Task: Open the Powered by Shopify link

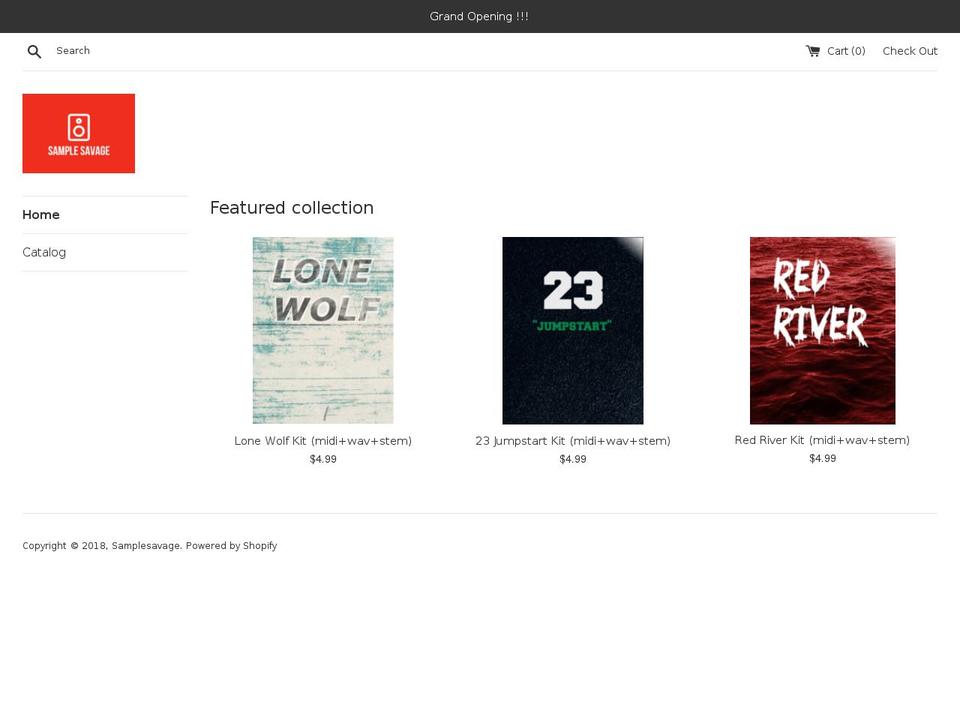Action: (x=231, y=546)
